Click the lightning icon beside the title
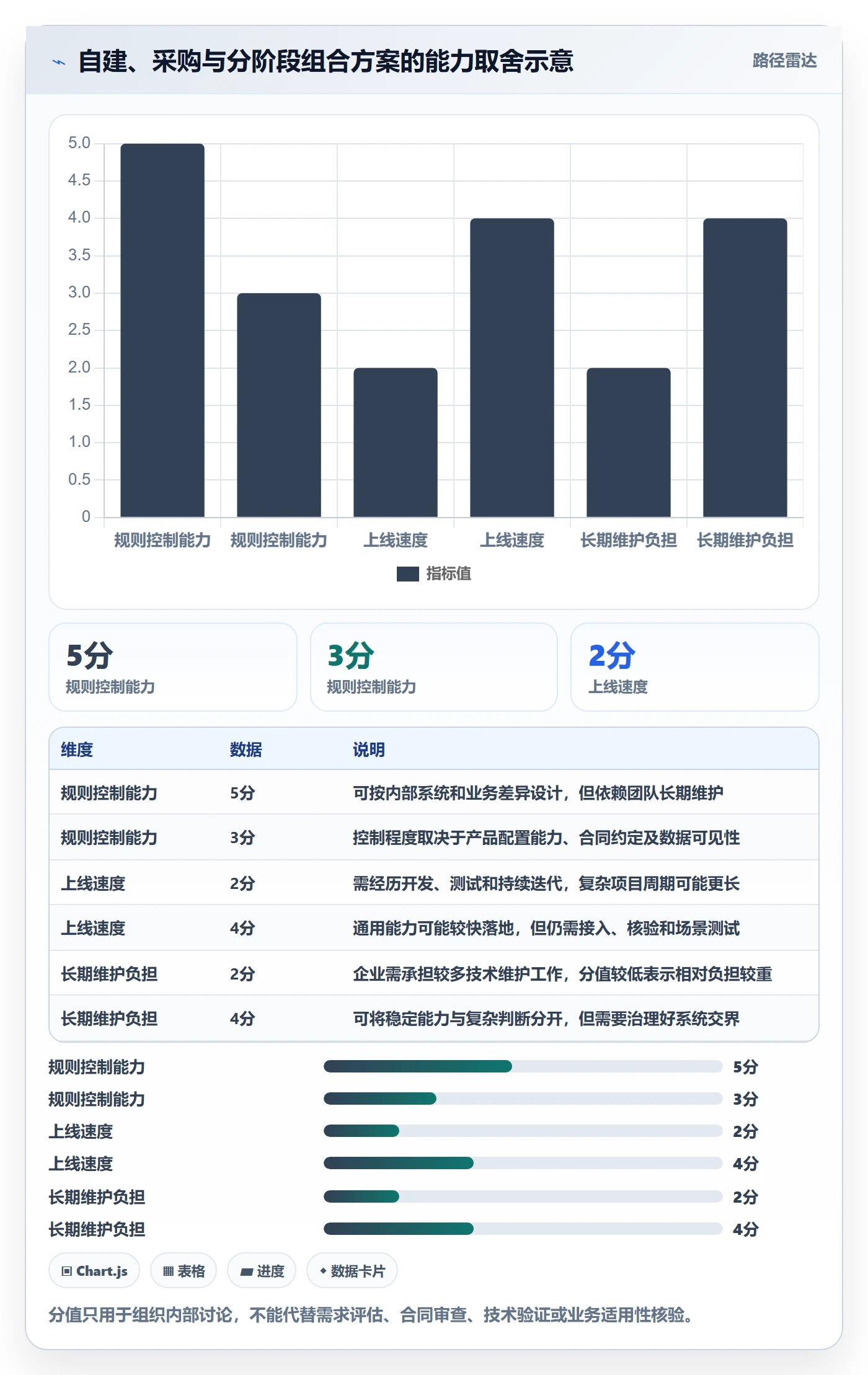The image size is (868, 1375). (x=59, y=61)
